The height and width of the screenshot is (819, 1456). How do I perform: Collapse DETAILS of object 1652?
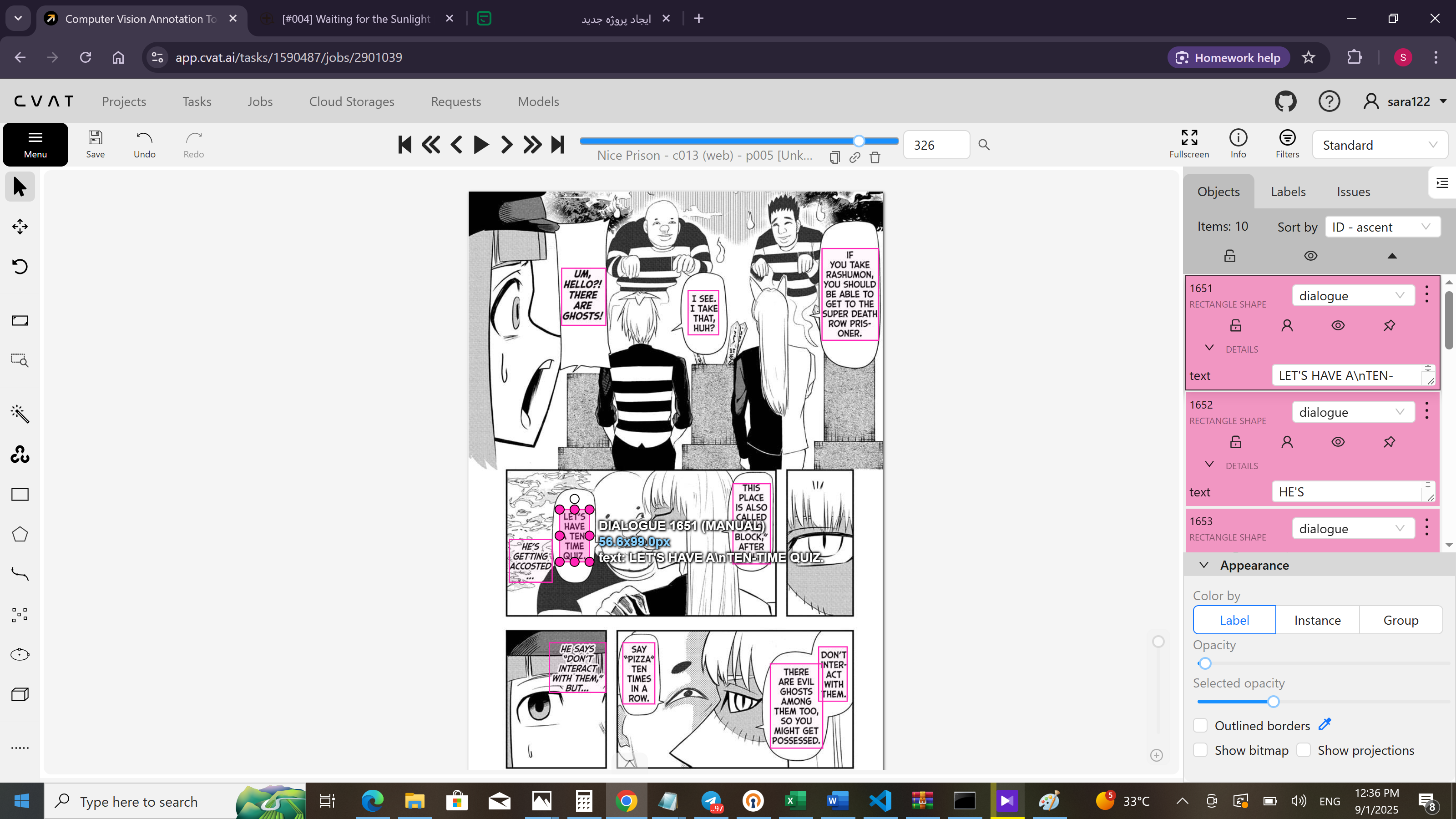(x=1209, y=465)
